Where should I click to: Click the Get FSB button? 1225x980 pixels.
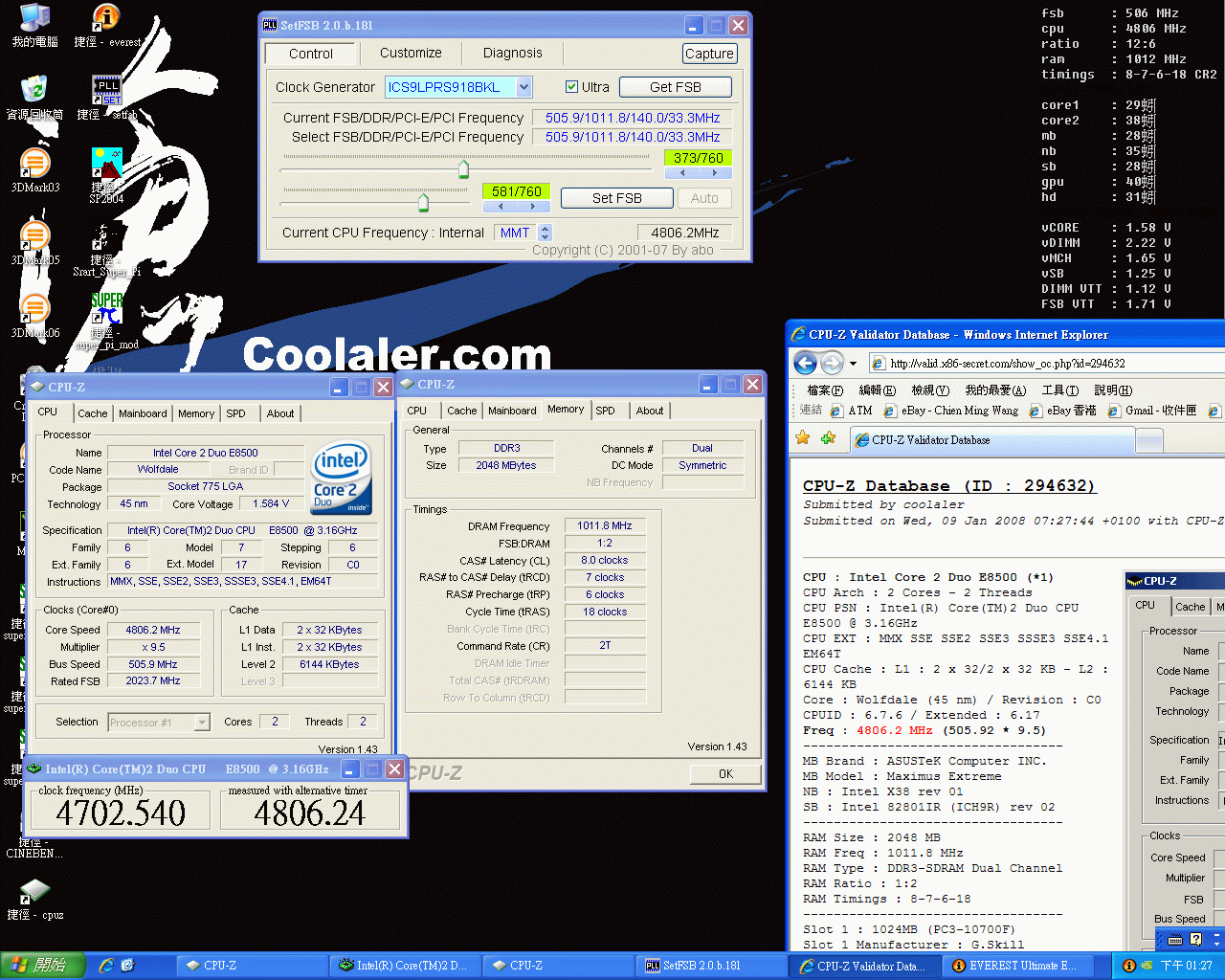pyautogui.click(x=675, y=87)
